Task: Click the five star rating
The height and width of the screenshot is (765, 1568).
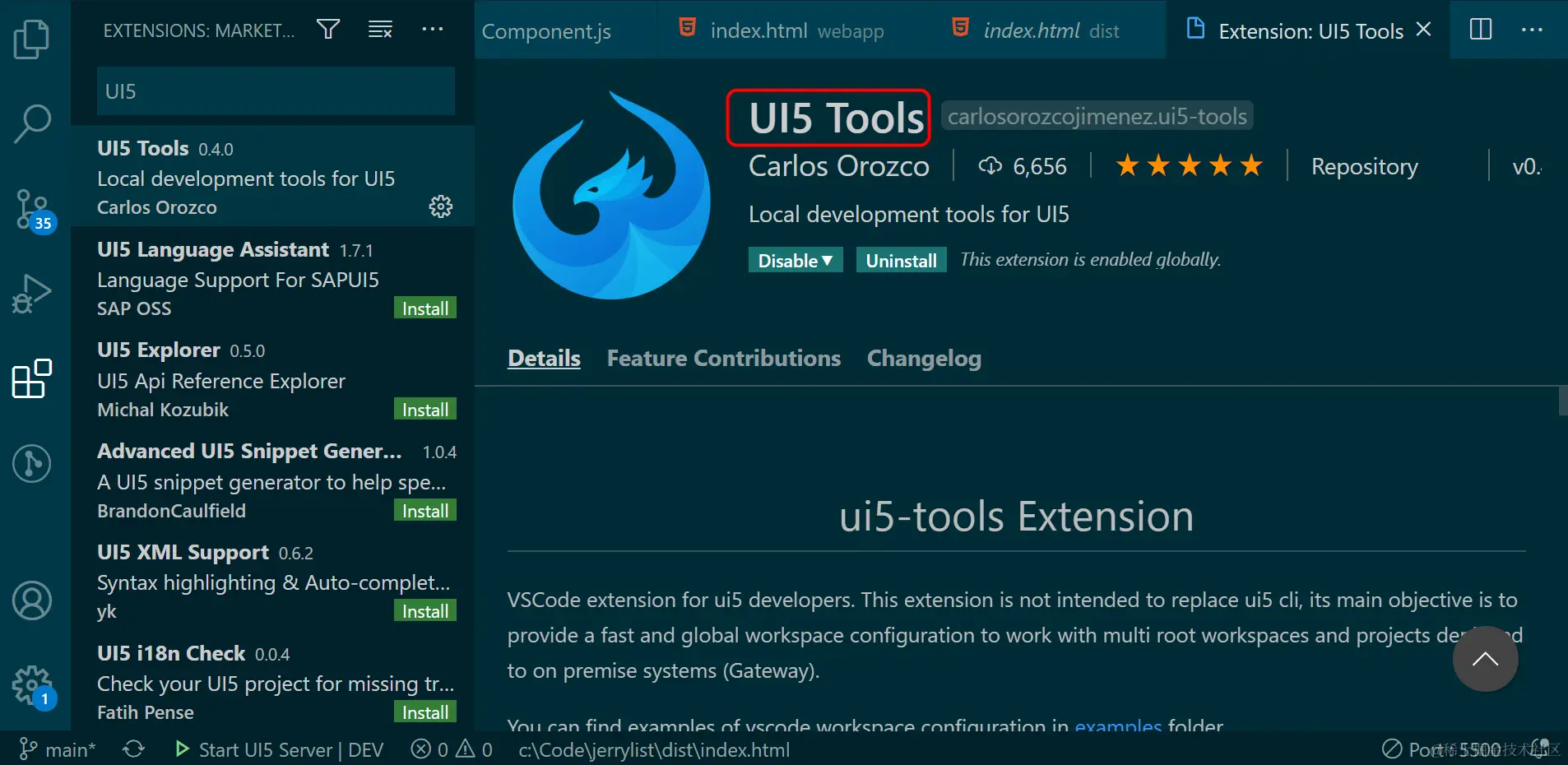Action: [1189, 166]
